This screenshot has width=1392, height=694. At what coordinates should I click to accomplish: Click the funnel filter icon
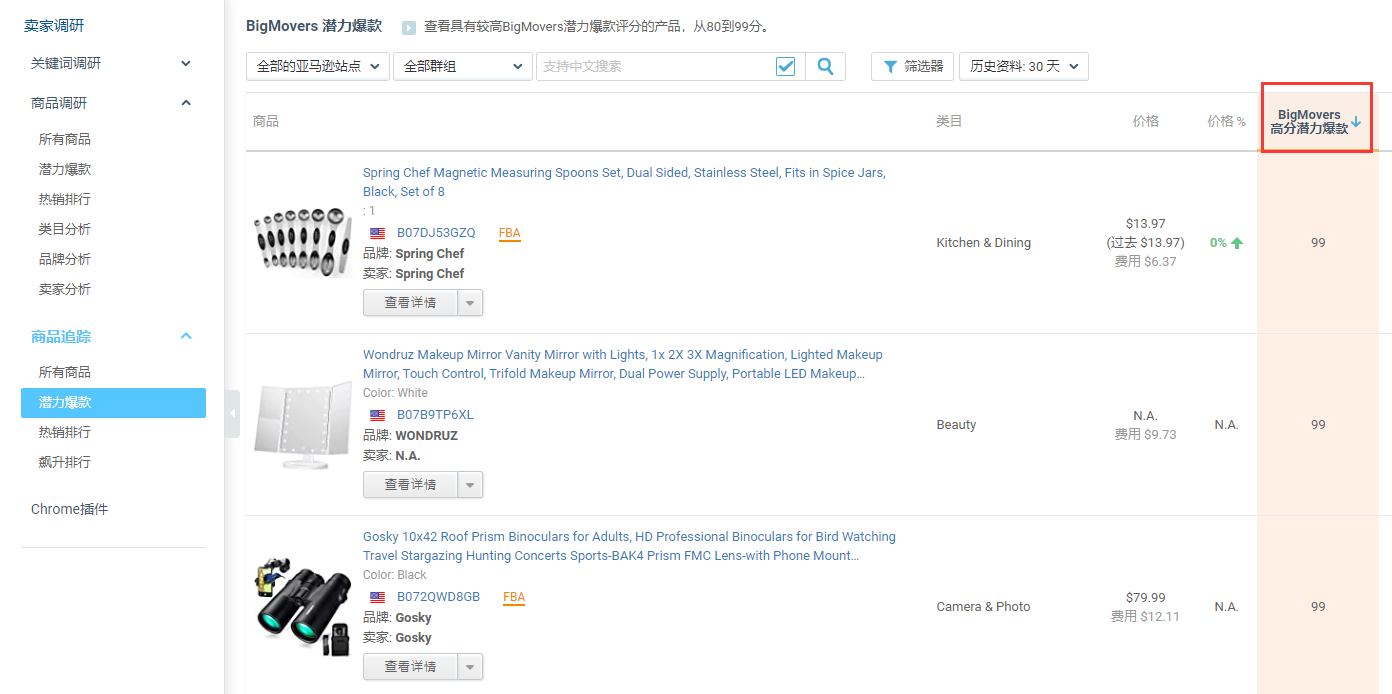890,66
